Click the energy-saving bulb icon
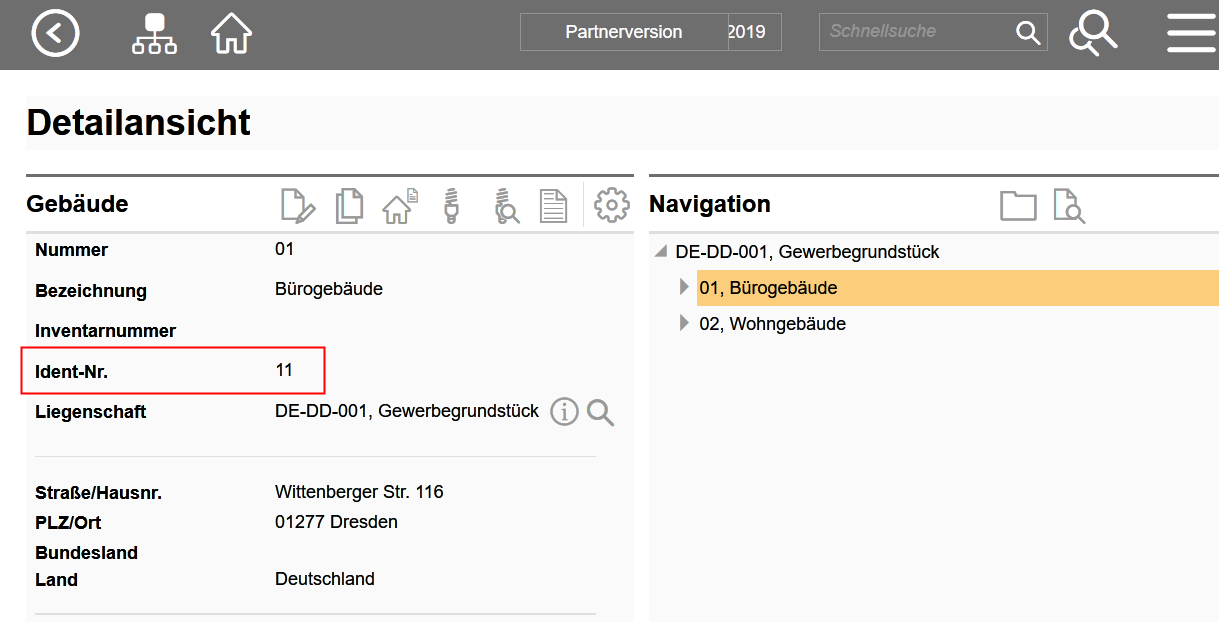This screenshot has width=1219, height=622. click(452, 205)
